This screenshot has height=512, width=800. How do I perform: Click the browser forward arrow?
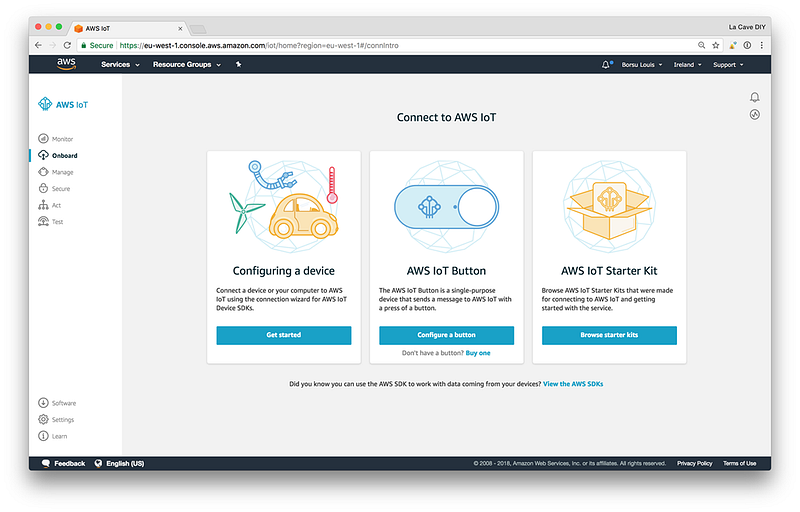(x=52, y=45)
